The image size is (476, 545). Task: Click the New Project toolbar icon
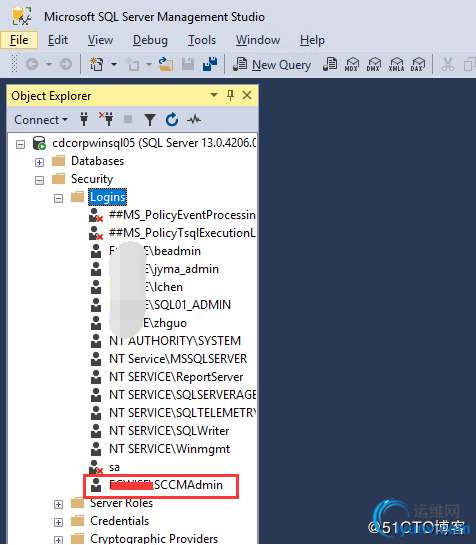point(96,64)
